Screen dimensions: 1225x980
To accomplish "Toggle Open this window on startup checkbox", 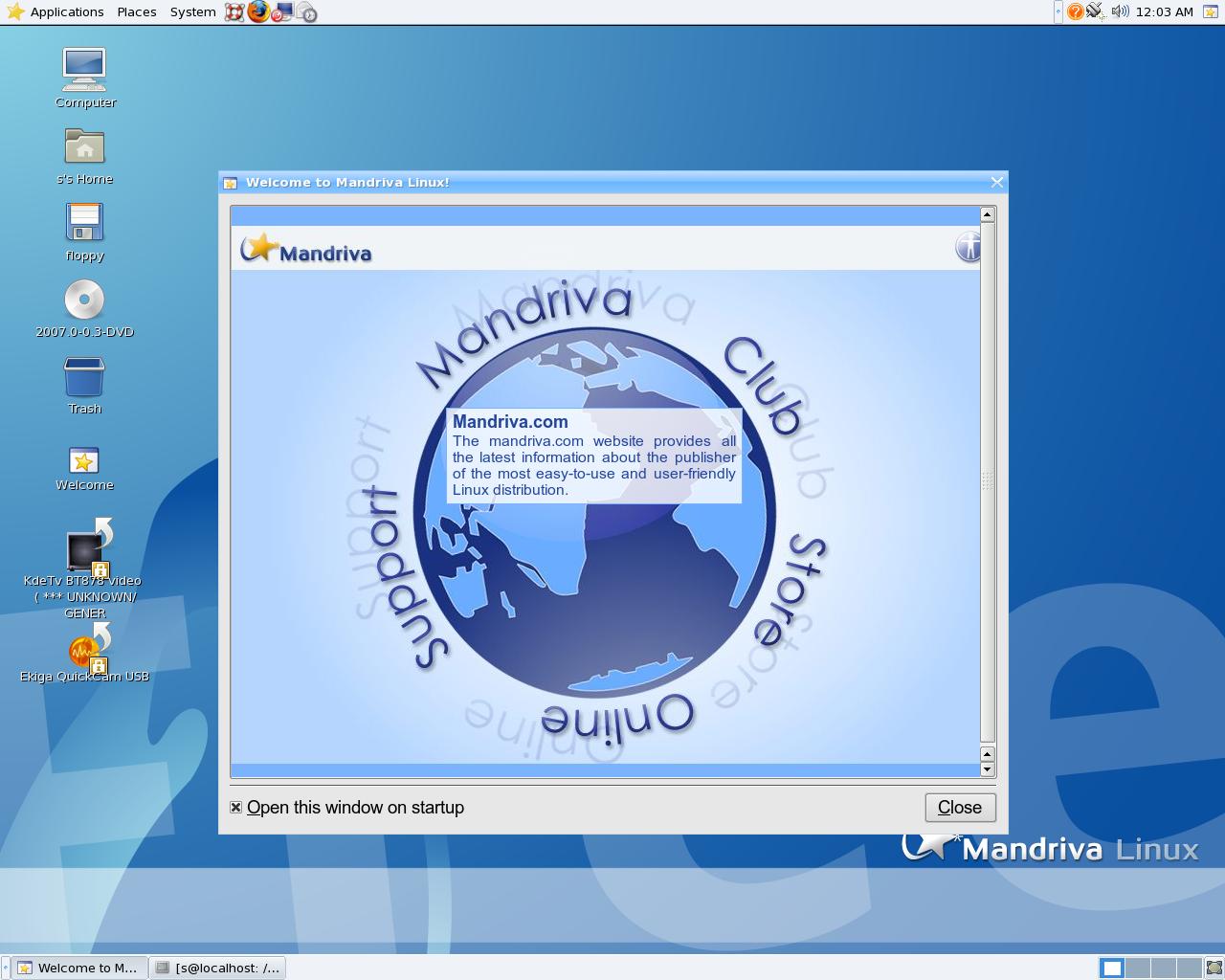I will (235, 808).
